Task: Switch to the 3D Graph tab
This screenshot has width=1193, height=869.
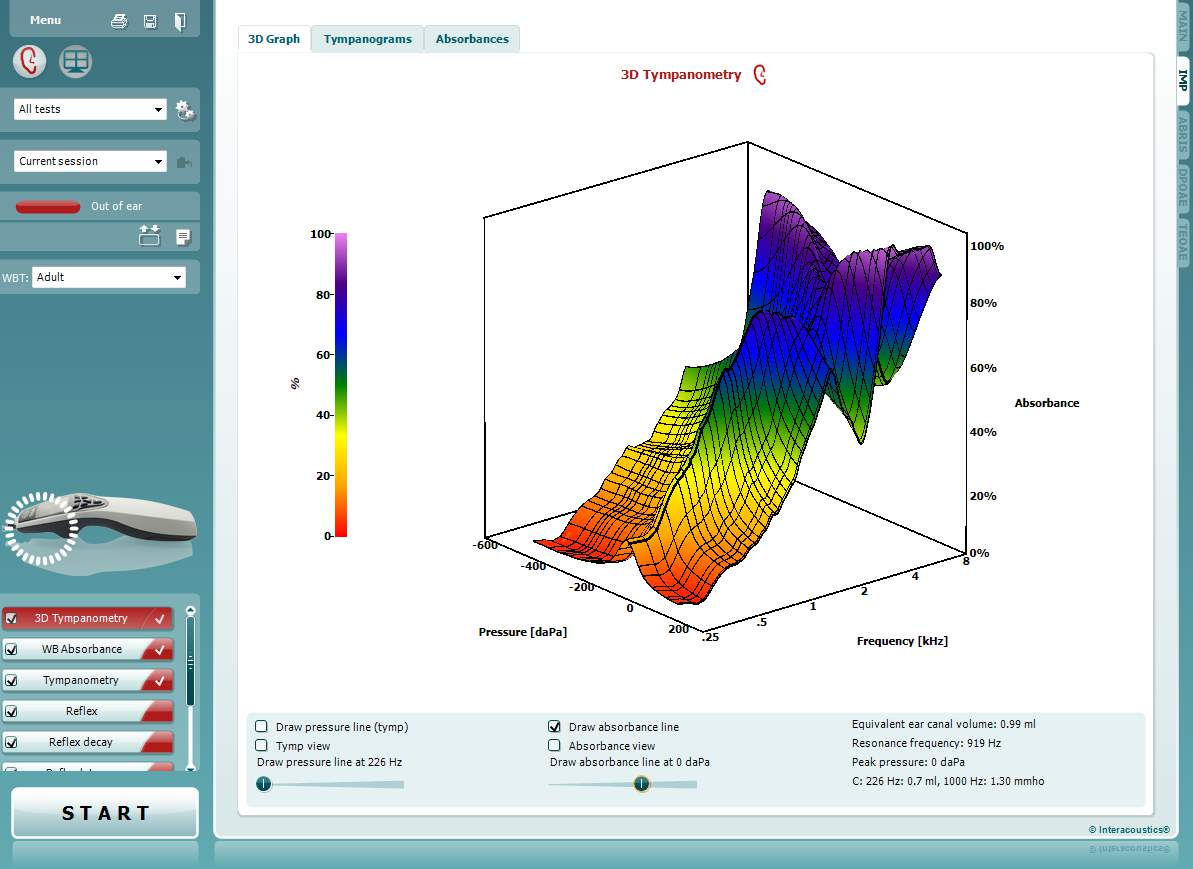Action: point(274,39)
